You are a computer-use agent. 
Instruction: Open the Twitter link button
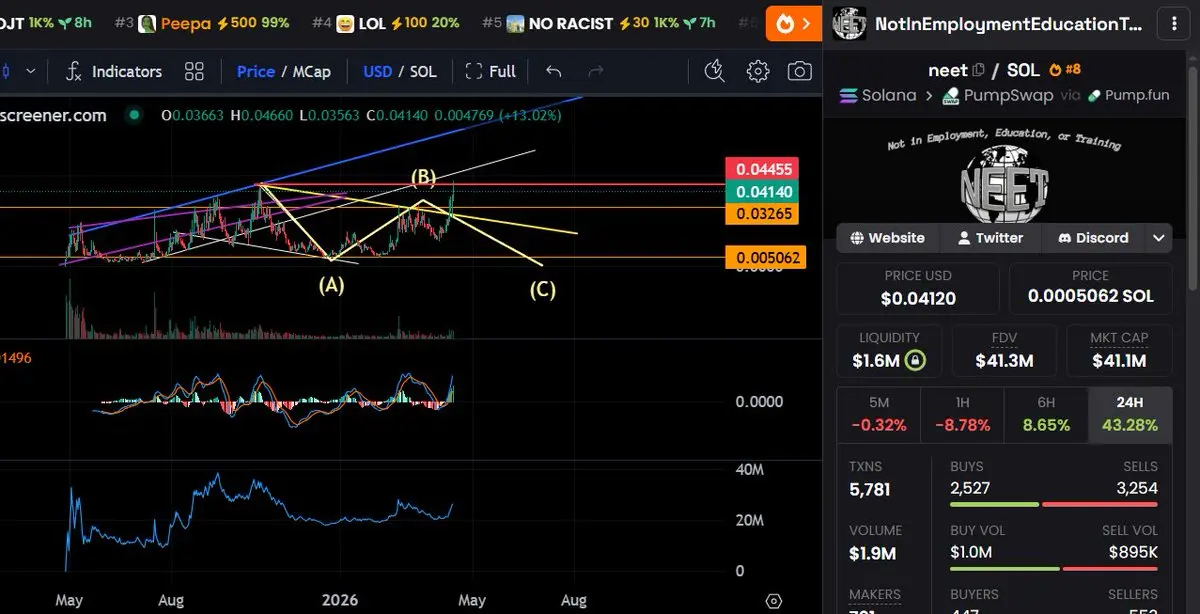[x=990, y=238]
